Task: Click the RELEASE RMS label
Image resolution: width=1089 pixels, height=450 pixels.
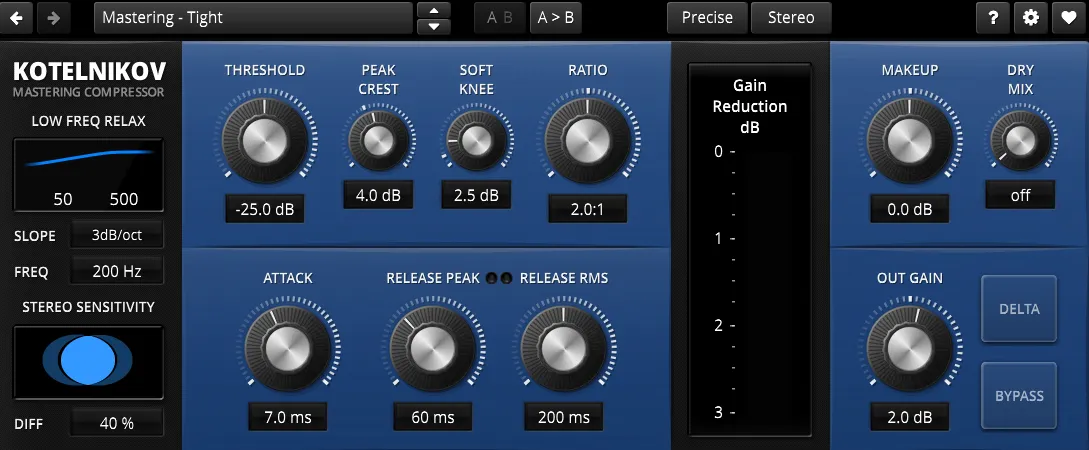Action: tap(564, 278)
